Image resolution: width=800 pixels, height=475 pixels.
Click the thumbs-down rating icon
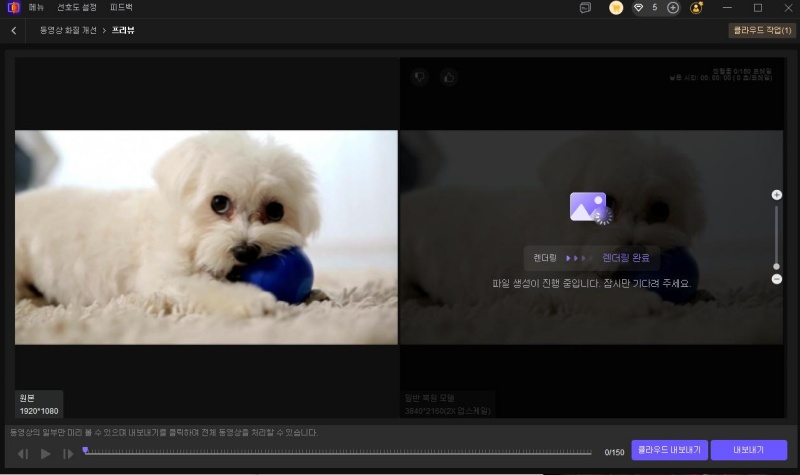[419, 77]
